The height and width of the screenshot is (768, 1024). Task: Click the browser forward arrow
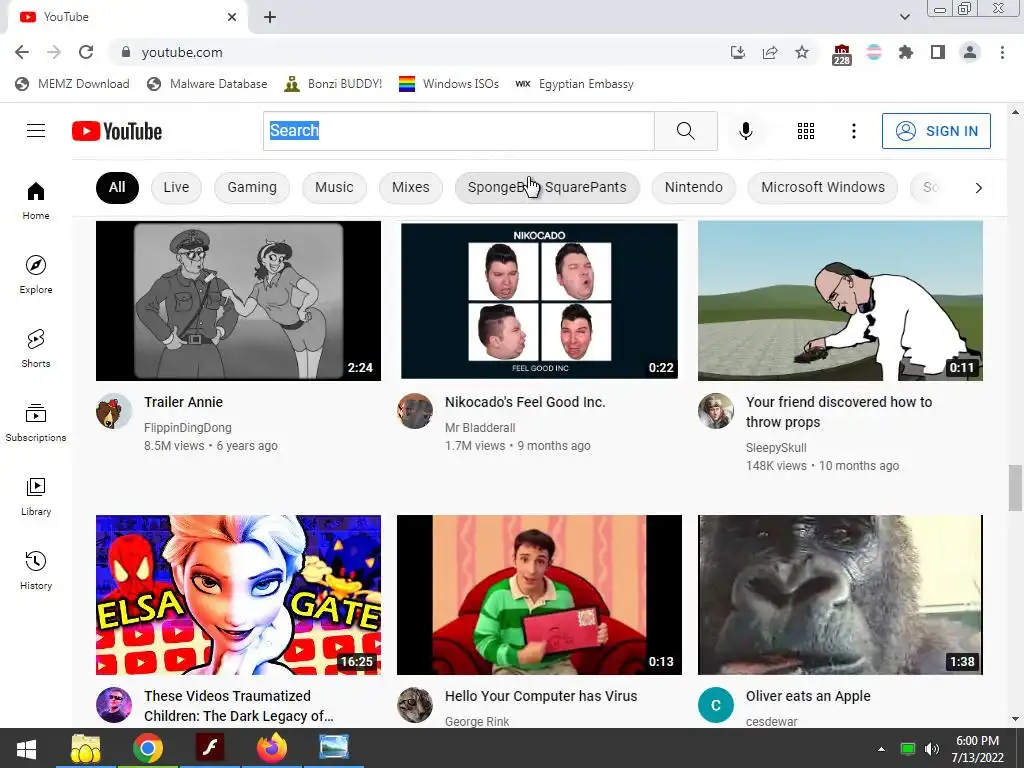(54, 52)
